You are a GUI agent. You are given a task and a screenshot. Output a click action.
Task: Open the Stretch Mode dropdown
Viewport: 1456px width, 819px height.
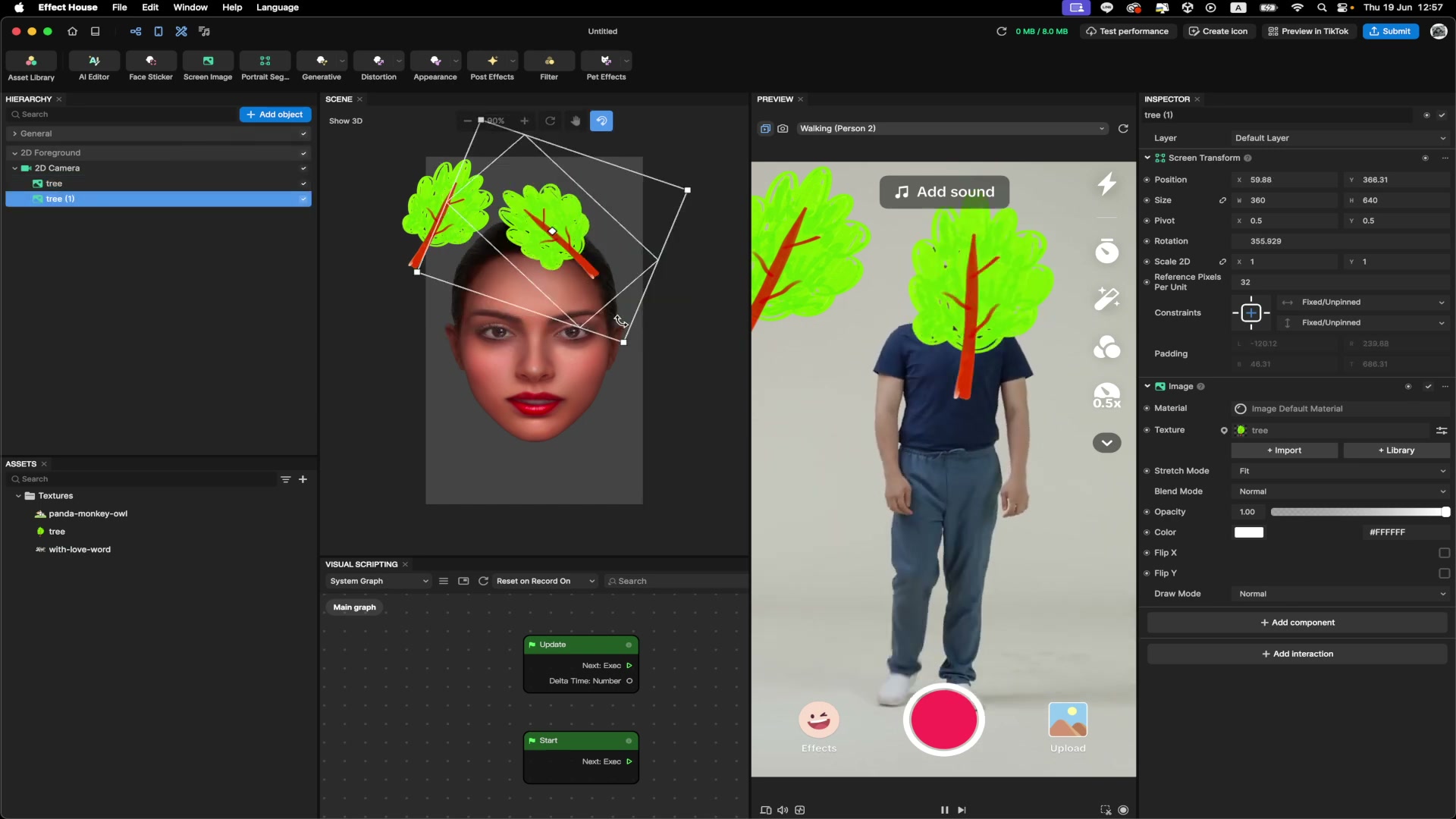pyautogui.click(x=1340, y=471)
